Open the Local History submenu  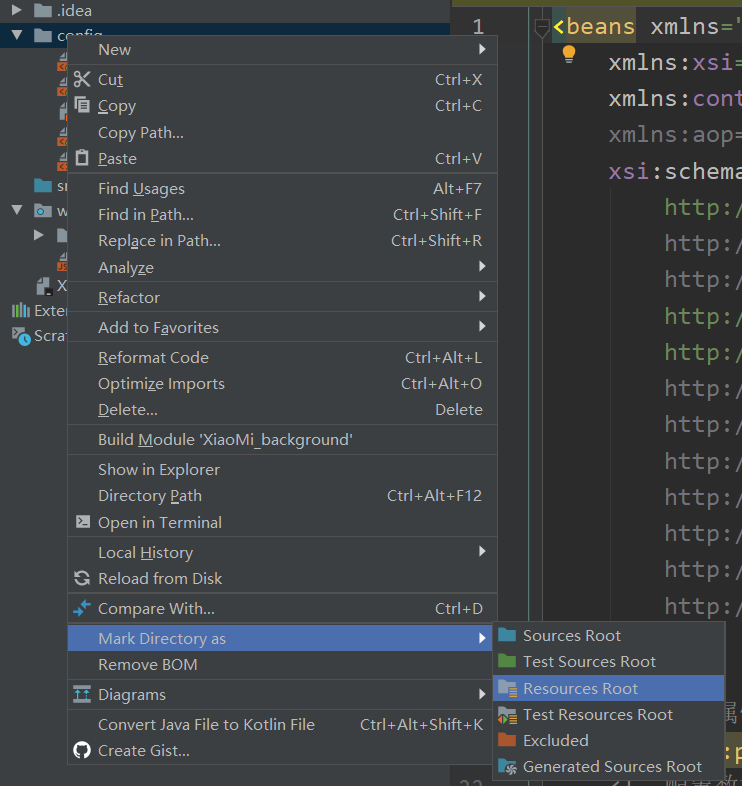[282, 552]
